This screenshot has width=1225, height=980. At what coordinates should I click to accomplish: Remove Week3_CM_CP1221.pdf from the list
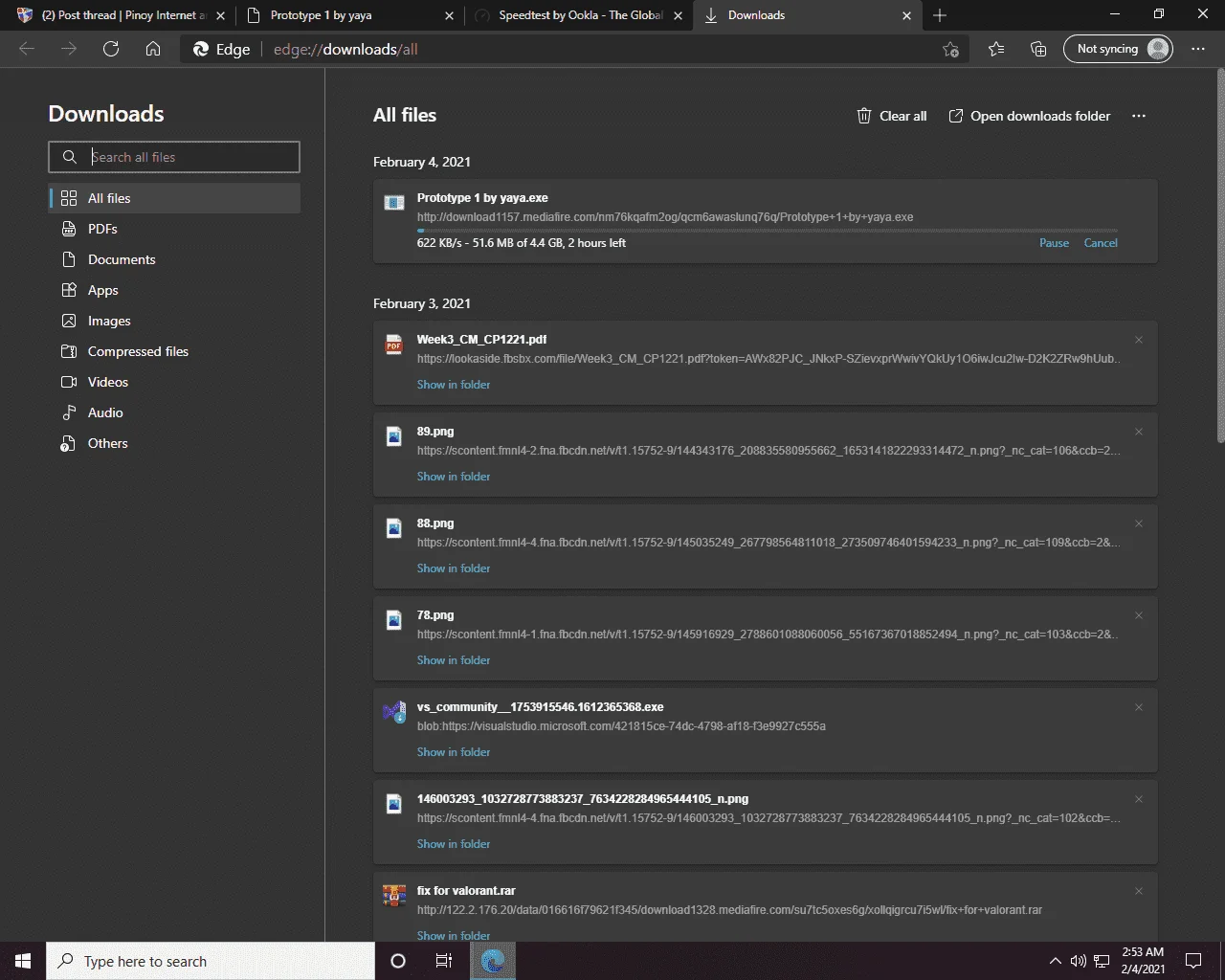(1139, 340)
